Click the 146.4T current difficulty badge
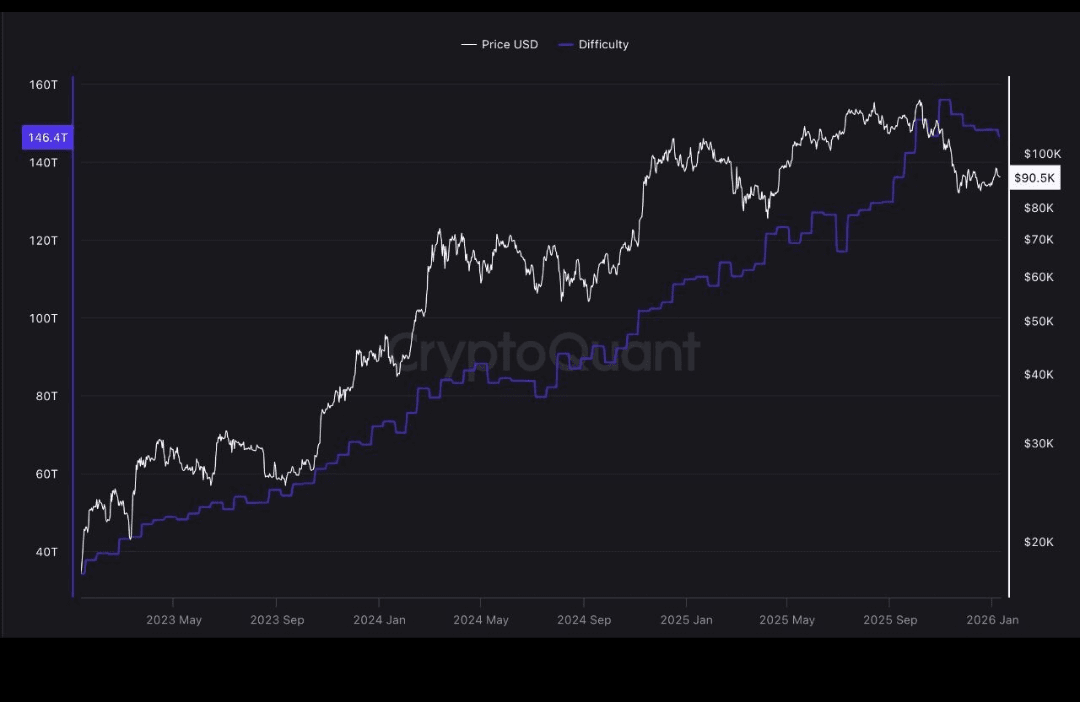 [x=47, y=138]
